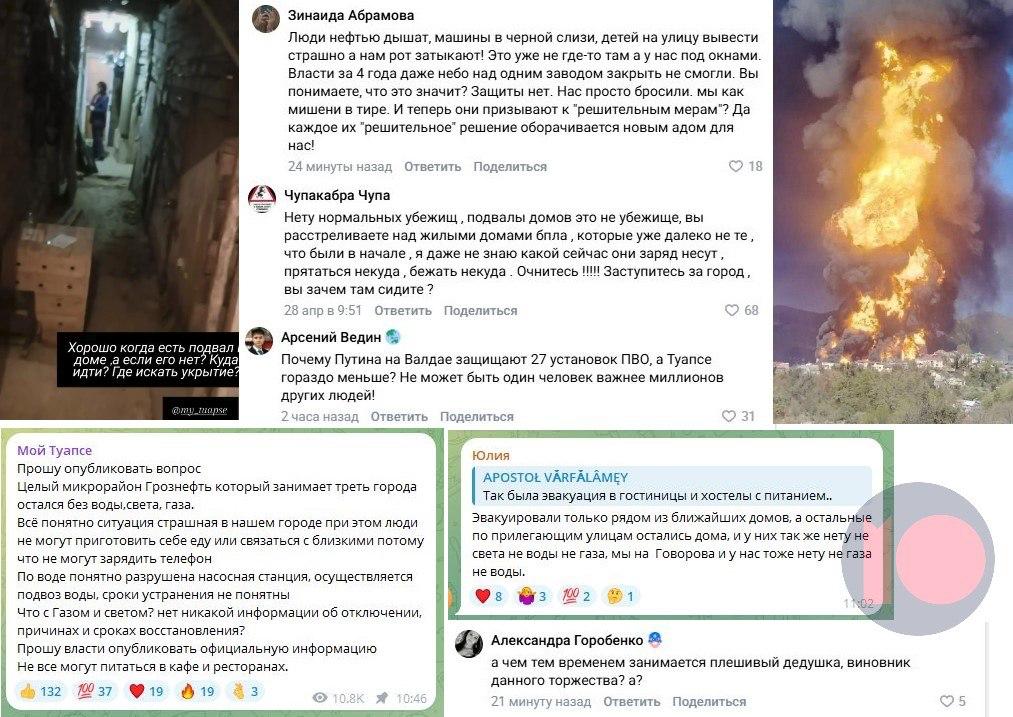
Task: Like Александра Горобенко's comment heart icon
Action: (x=946, y=701)
